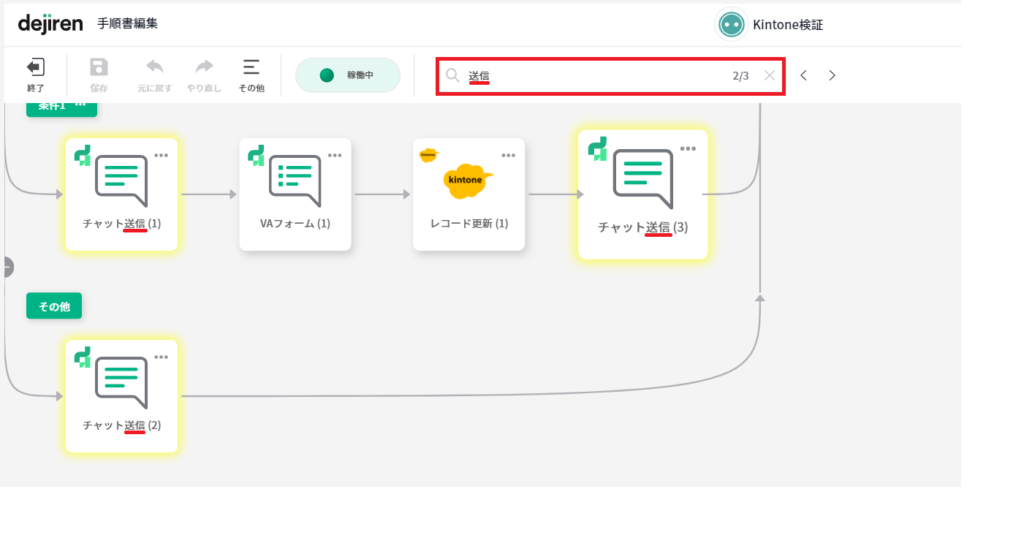Open the レコード更新 (1) node options menu
1024x538 pixels.
[x=509, y=155]
